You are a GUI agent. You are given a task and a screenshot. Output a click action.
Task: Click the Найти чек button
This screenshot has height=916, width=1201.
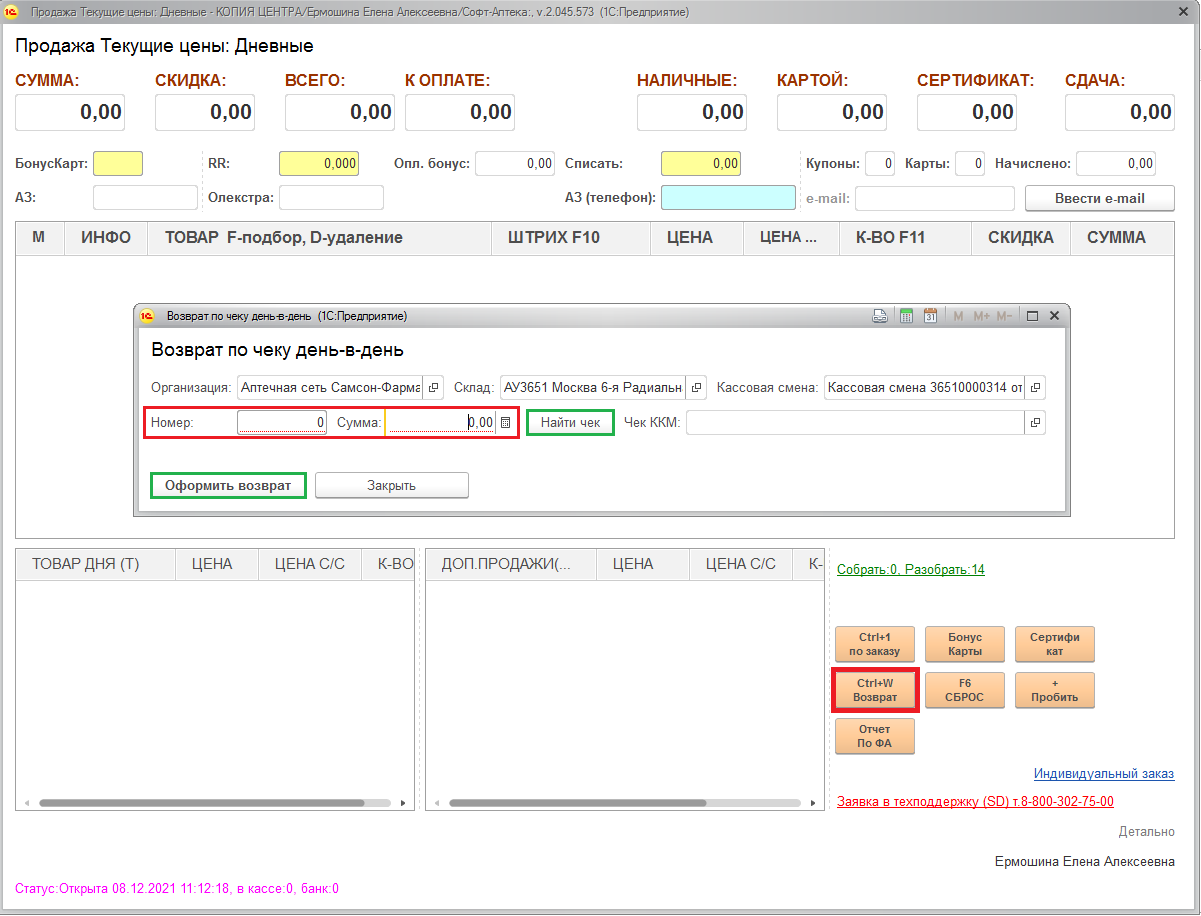pyautogui.click(x=570, y=423)
